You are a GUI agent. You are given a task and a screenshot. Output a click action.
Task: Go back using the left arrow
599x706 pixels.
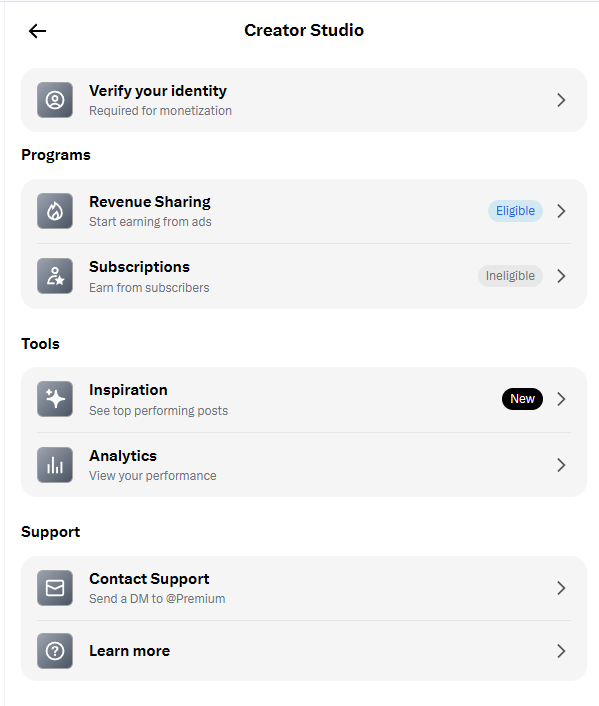(x=37, y=31)
